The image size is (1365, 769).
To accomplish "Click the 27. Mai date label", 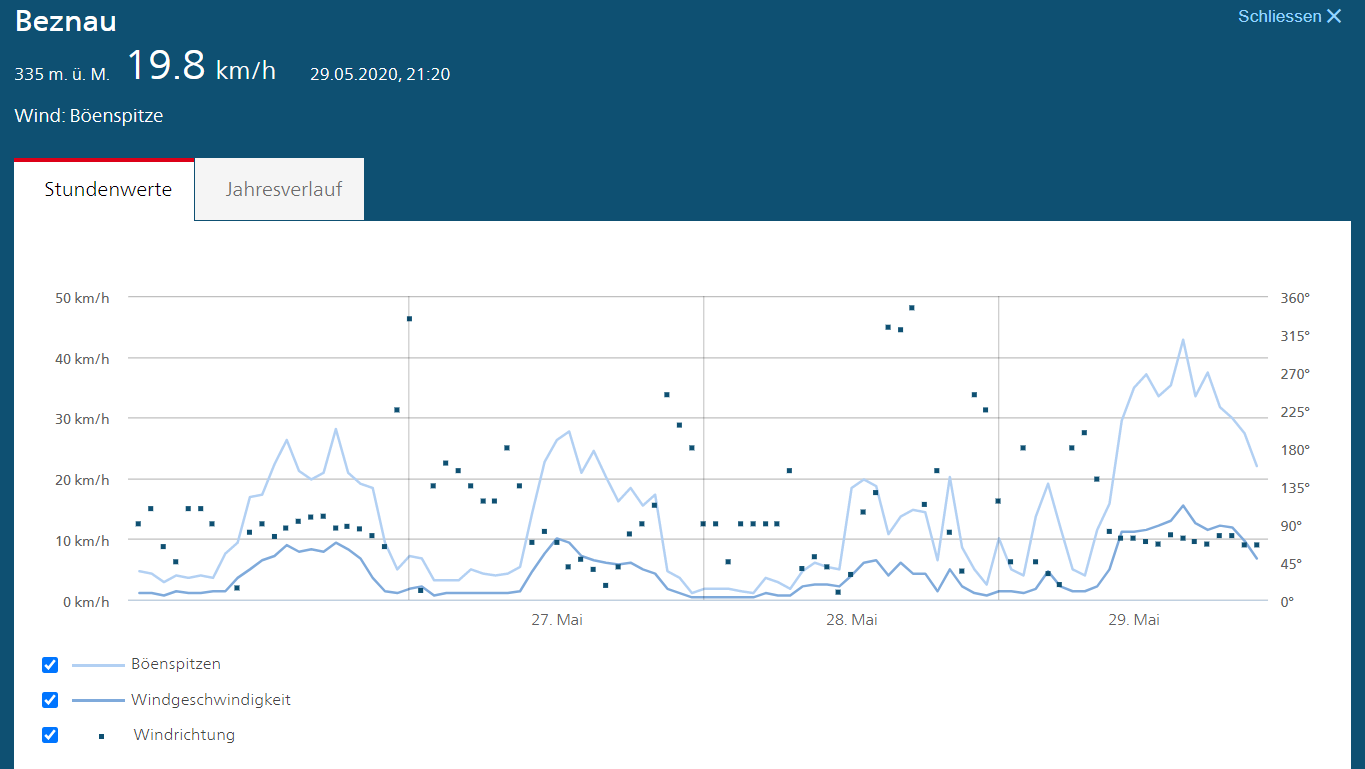I will click(557, 620).
